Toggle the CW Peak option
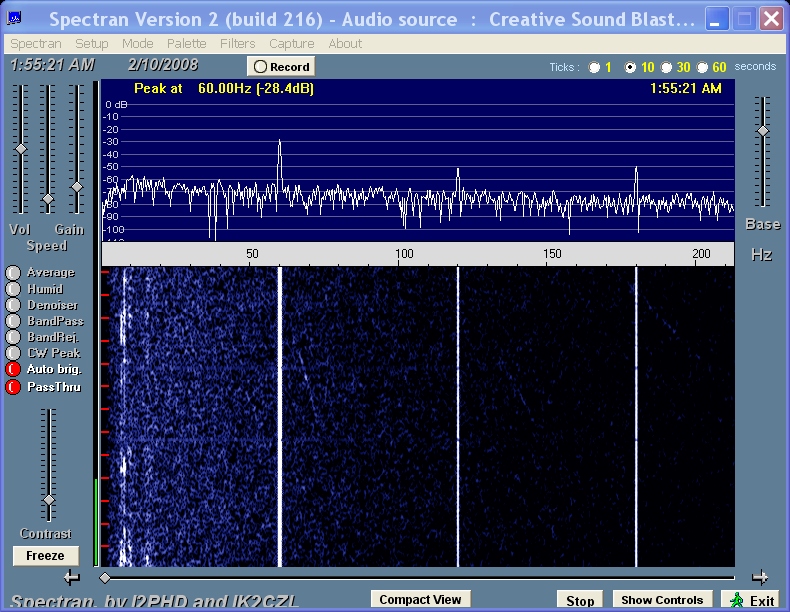Screen dimensions: 790x612 [13, 353]
